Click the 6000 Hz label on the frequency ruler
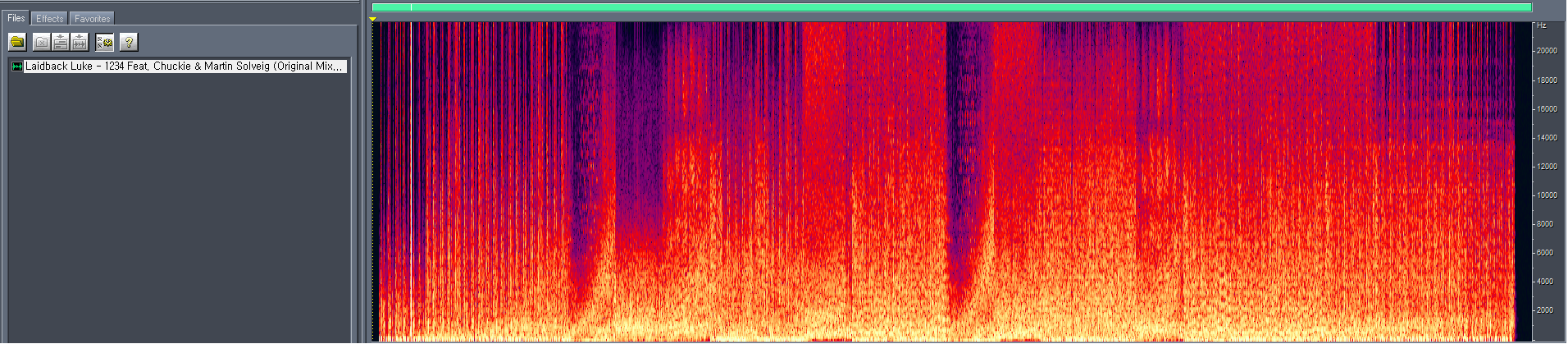 1545,253
